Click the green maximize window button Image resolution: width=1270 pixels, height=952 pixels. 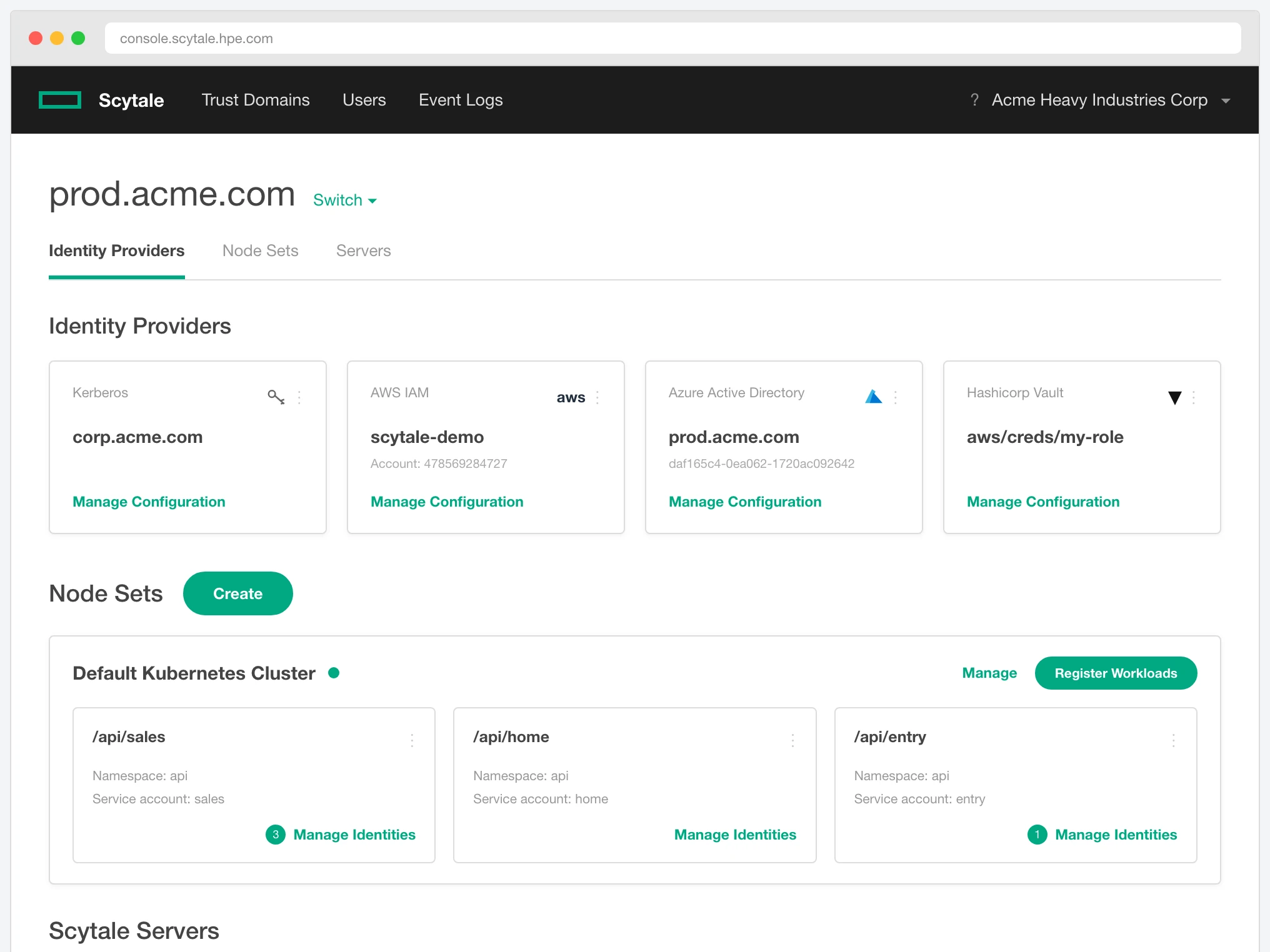[78, 38]
